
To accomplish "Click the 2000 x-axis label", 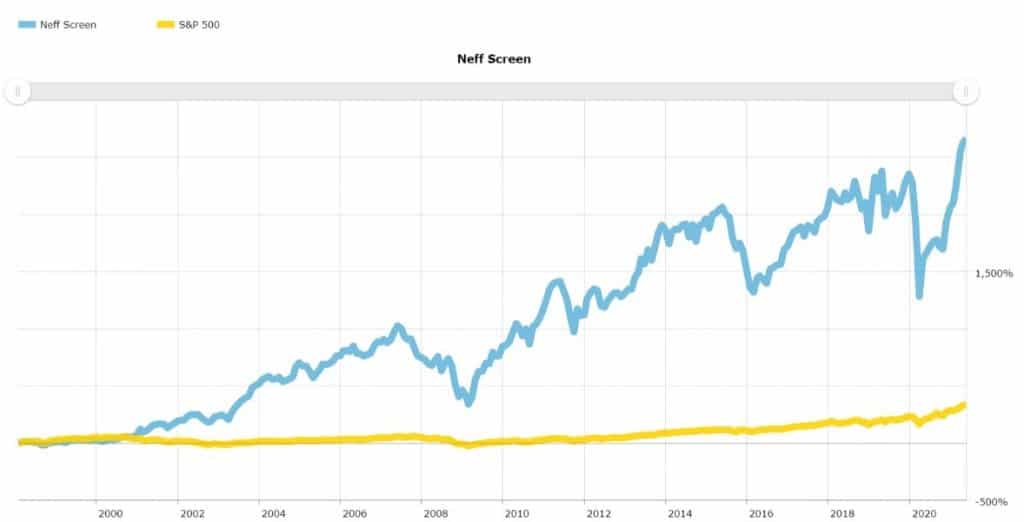I will (110, 514).
